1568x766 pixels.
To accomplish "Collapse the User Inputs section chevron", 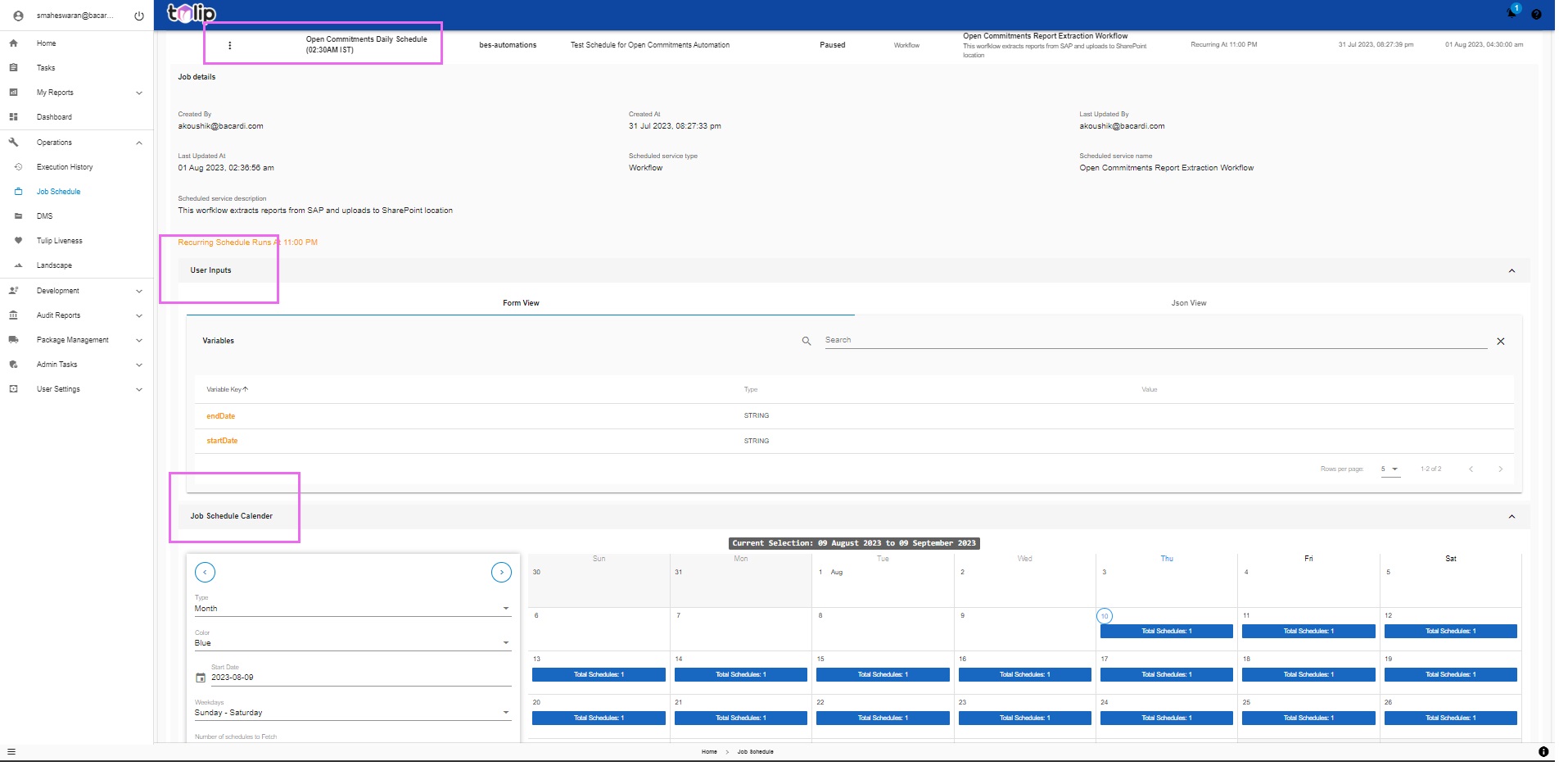I will coord(1512,271).
